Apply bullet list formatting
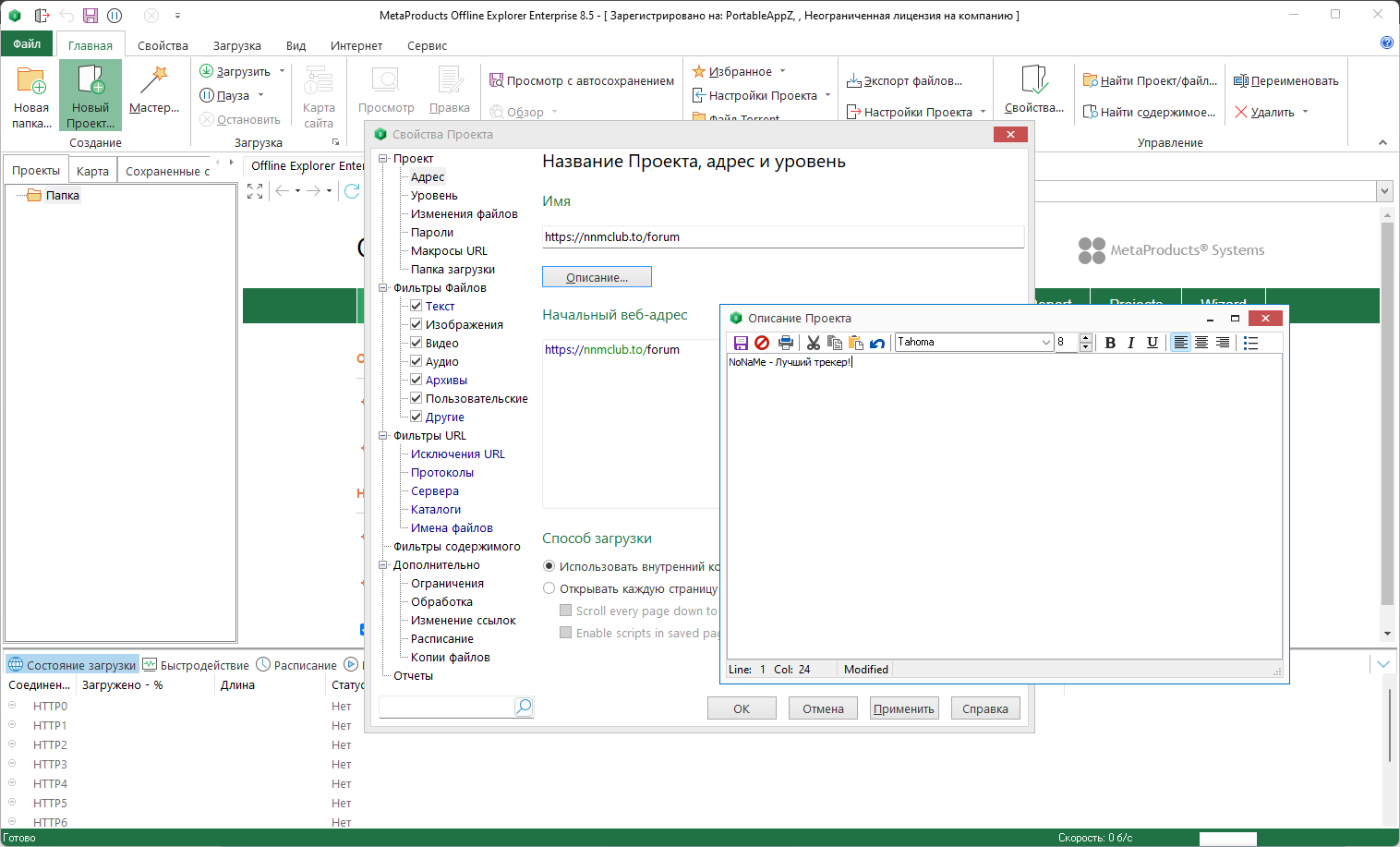Screen dimensions: 1400x847 1251,343
